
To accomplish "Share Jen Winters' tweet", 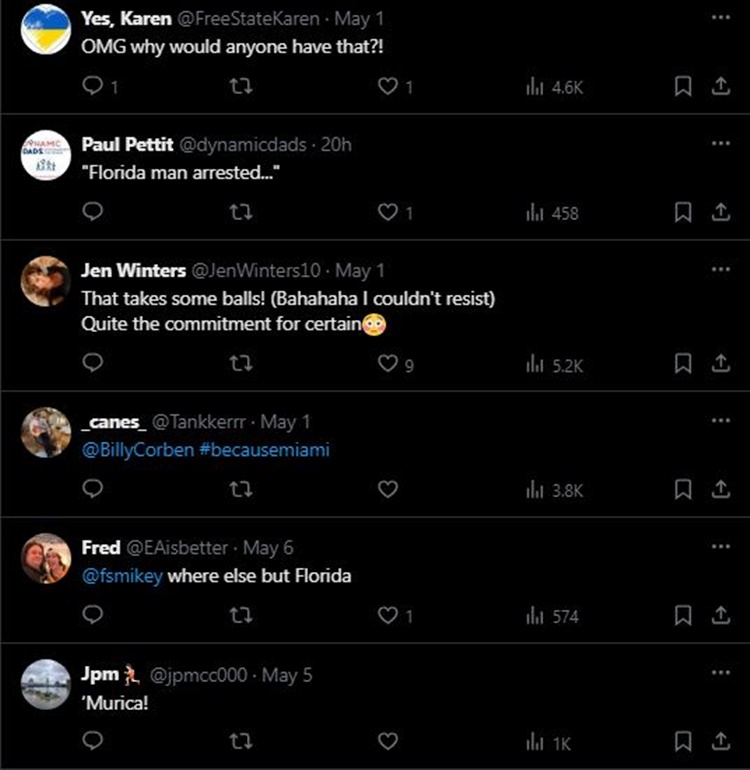I will (719, 365).
